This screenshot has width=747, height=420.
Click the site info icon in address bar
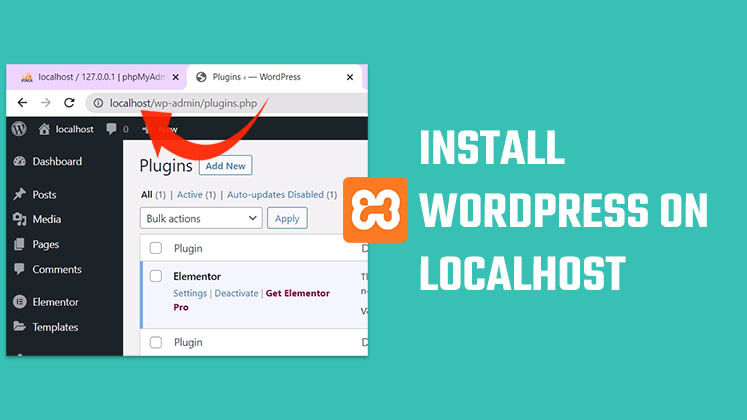coord(98,103)
